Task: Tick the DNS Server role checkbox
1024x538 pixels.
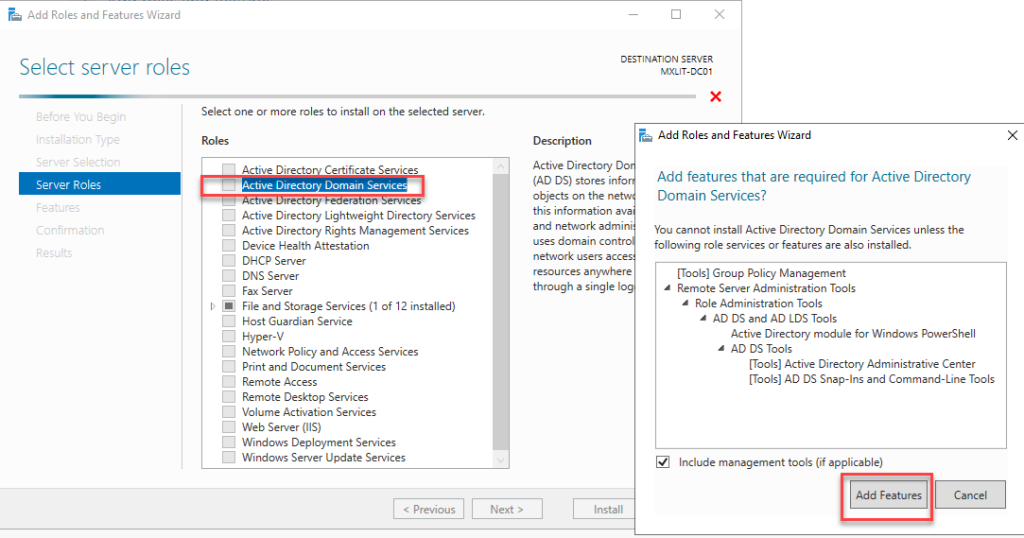Action: coord(229,276)
